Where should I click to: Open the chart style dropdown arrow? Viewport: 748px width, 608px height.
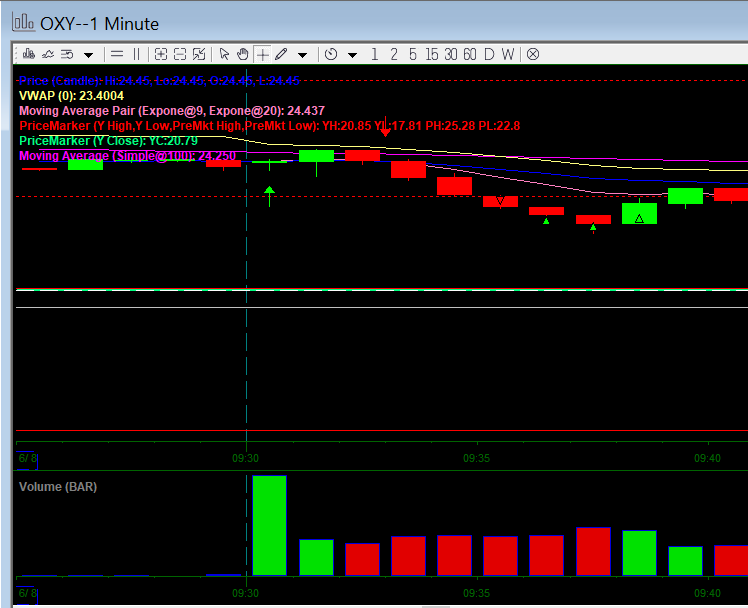pos(88,54)
